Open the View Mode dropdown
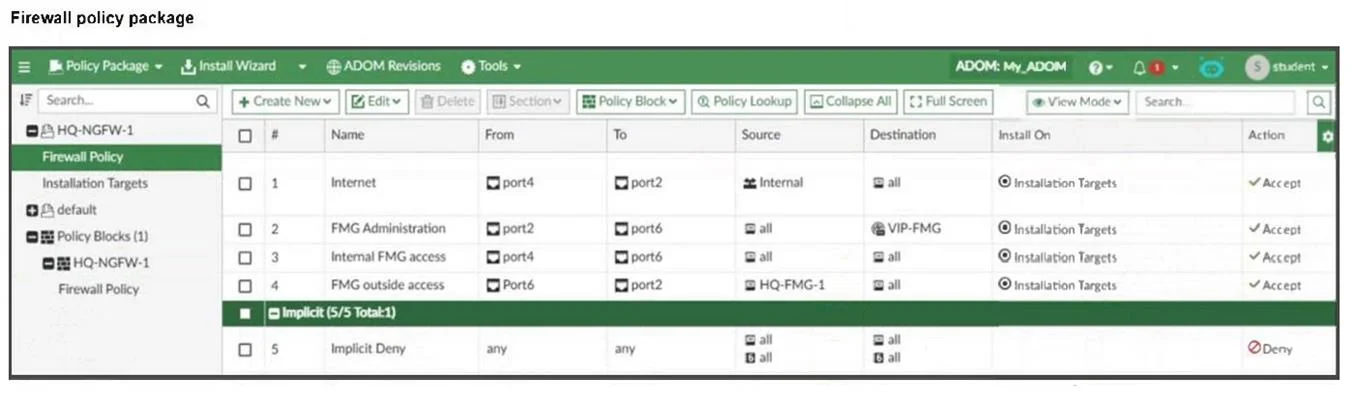 point(1077,101)
